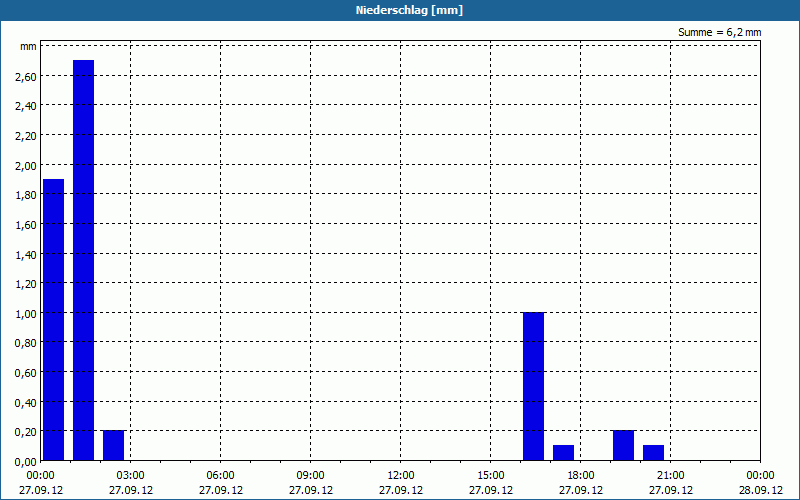Viewport: 800px width, 500px height.
Task: Select the Niederschlag [mm] chart title
Action: [409, 10]
